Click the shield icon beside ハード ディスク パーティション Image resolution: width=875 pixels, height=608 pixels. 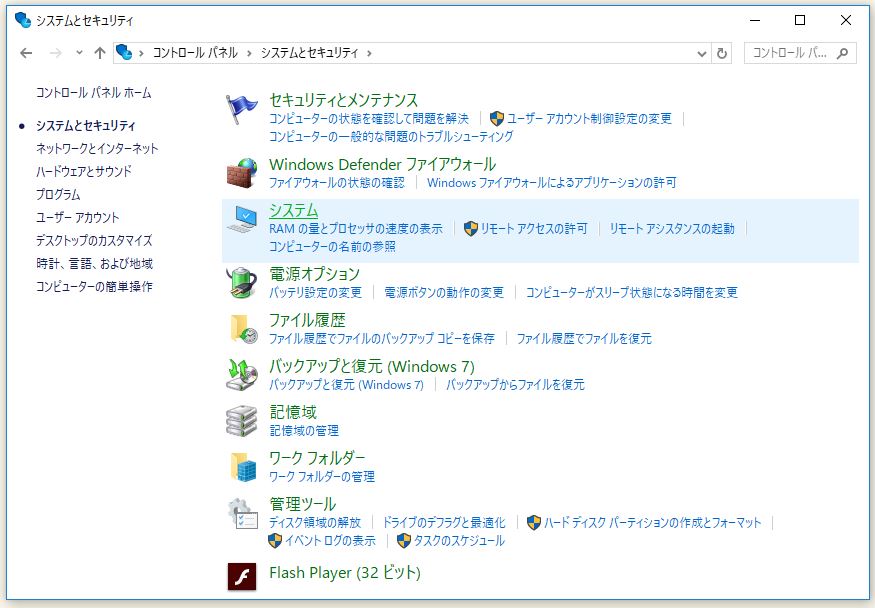[x=534, y=522]
